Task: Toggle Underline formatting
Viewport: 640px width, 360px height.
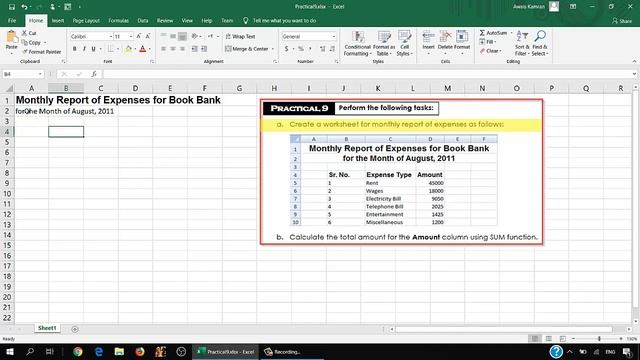Action: (93, 49)
